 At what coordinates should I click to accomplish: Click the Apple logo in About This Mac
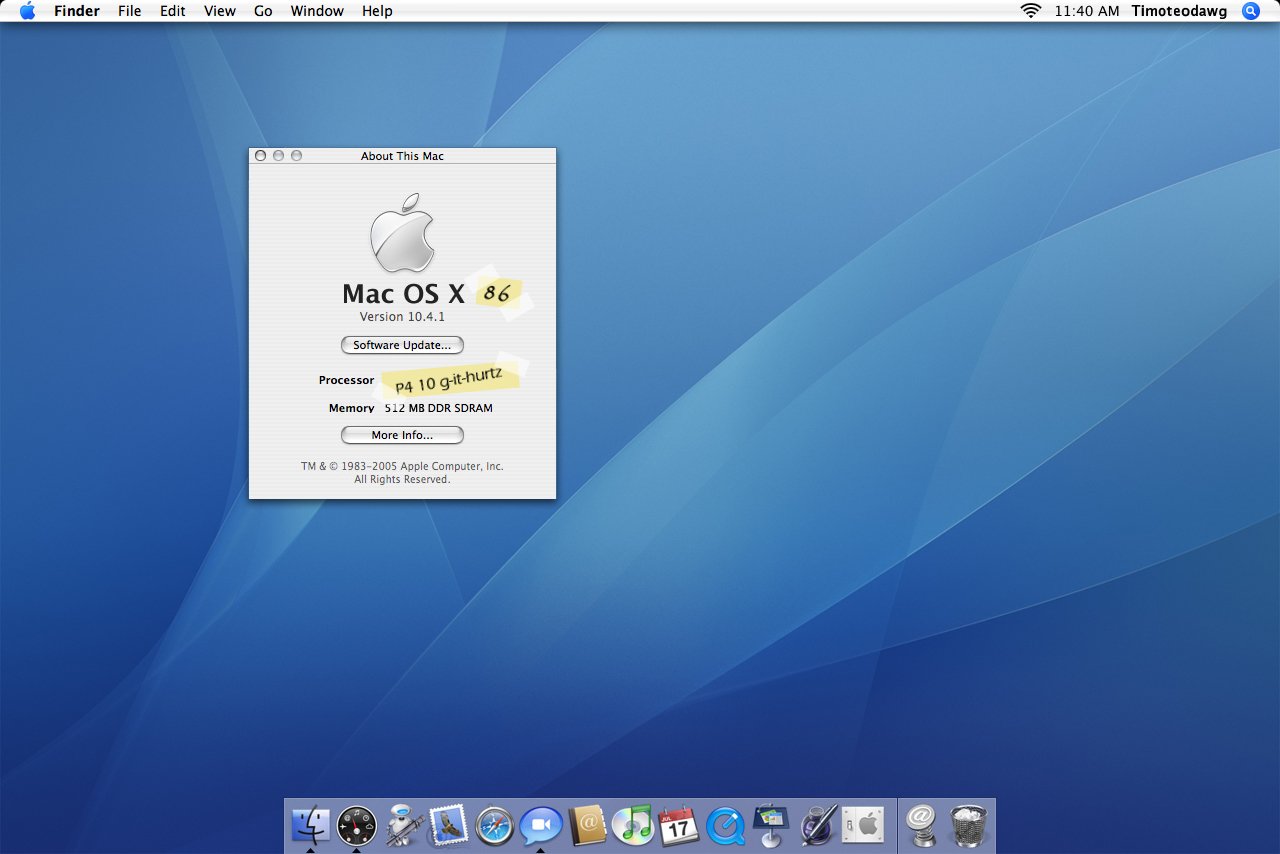pos(402,233)
